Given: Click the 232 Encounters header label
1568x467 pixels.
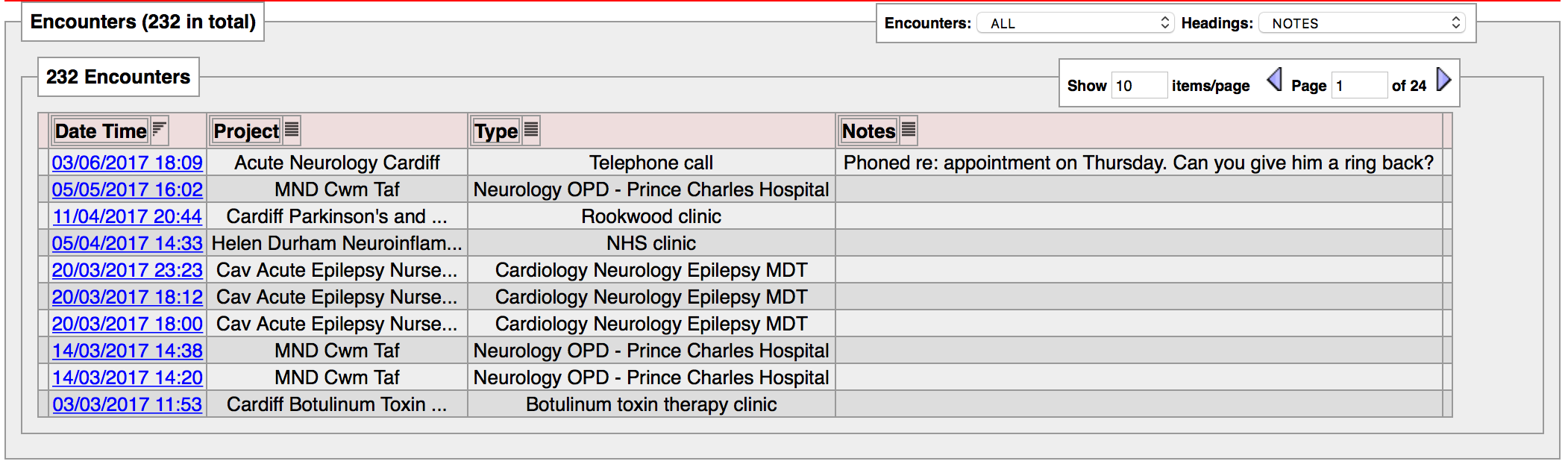Looking at the screenshot, I should (x=117, y=76).
